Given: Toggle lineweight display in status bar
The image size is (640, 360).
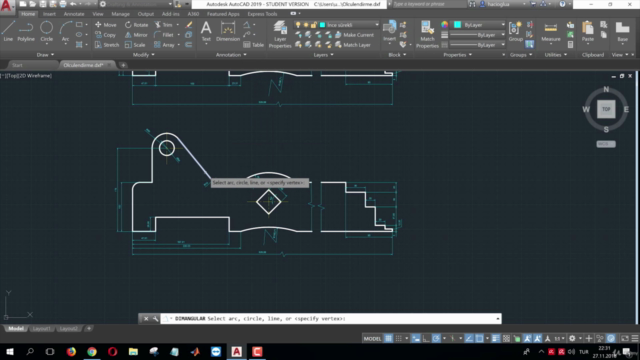Looking at the screenshot, I should pos(496,338).
